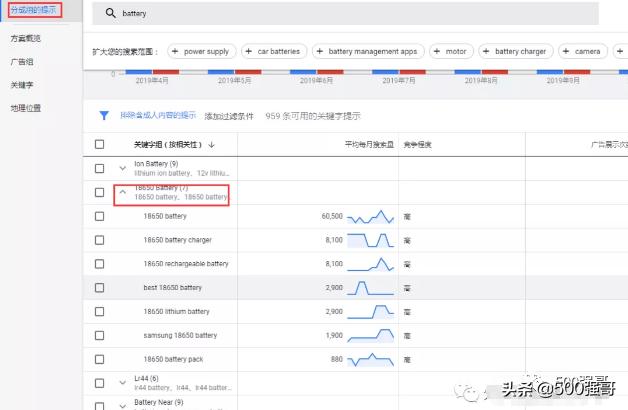This screenshot has width=628, height=410.
Task: Click the 60,500 monthly search value
Action: [332, 216]
